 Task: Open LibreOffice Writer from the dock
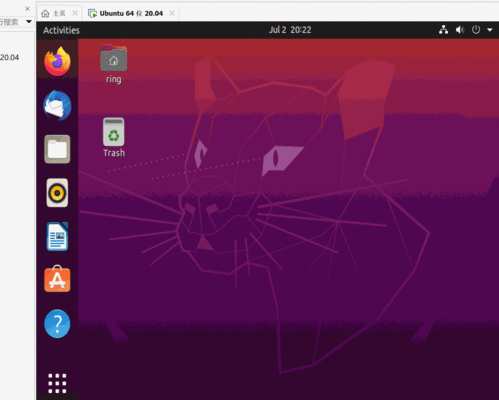(x=57, y=237)
